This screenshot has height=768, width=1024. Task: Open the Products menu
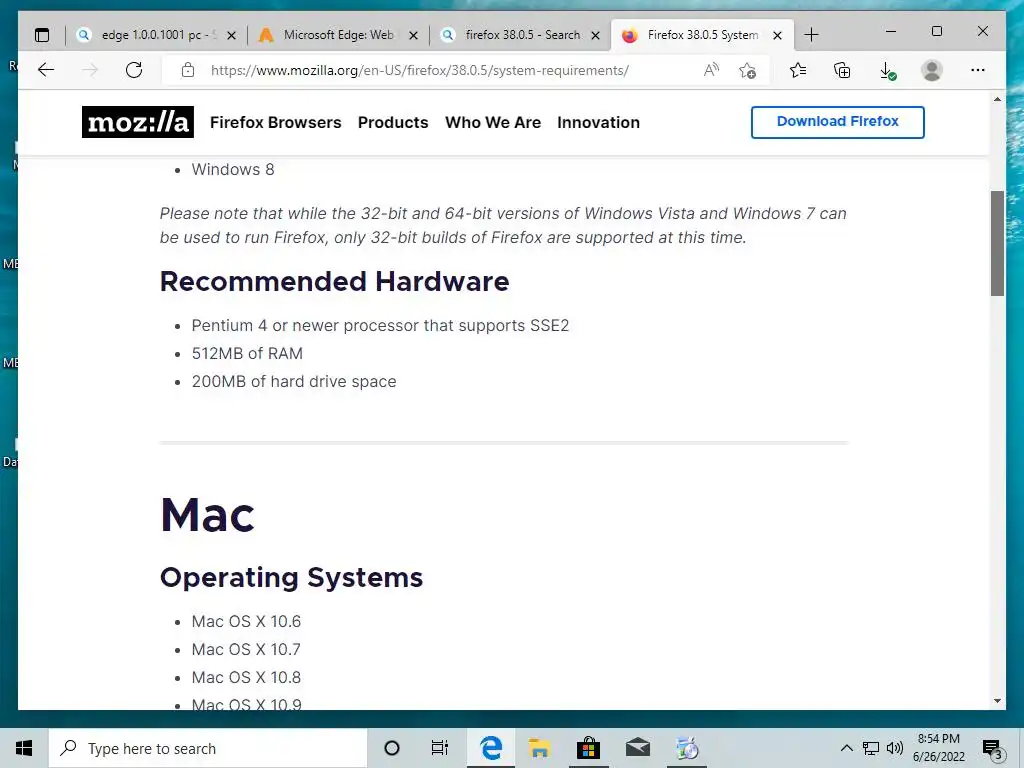point(393,122)
